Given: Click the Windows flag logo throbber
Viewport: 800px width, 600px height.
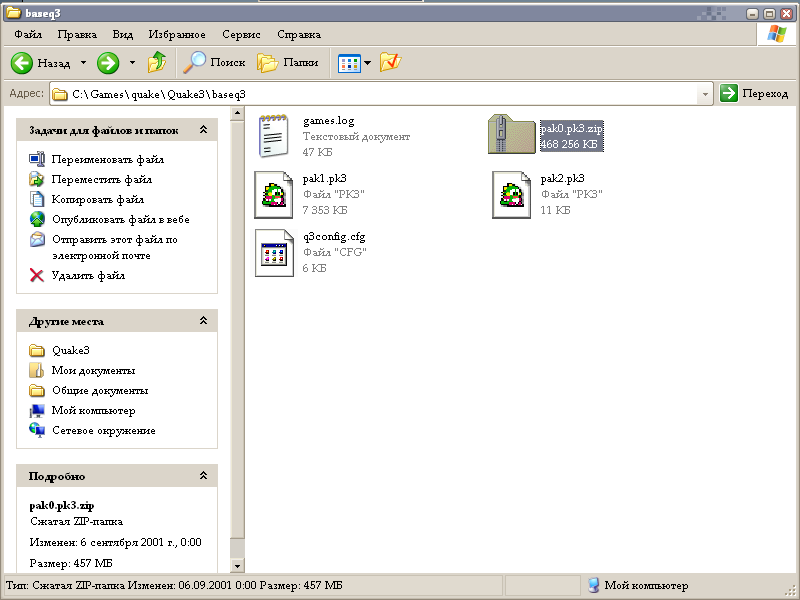Looking at the screenshot, I should (x=777, y=35).
